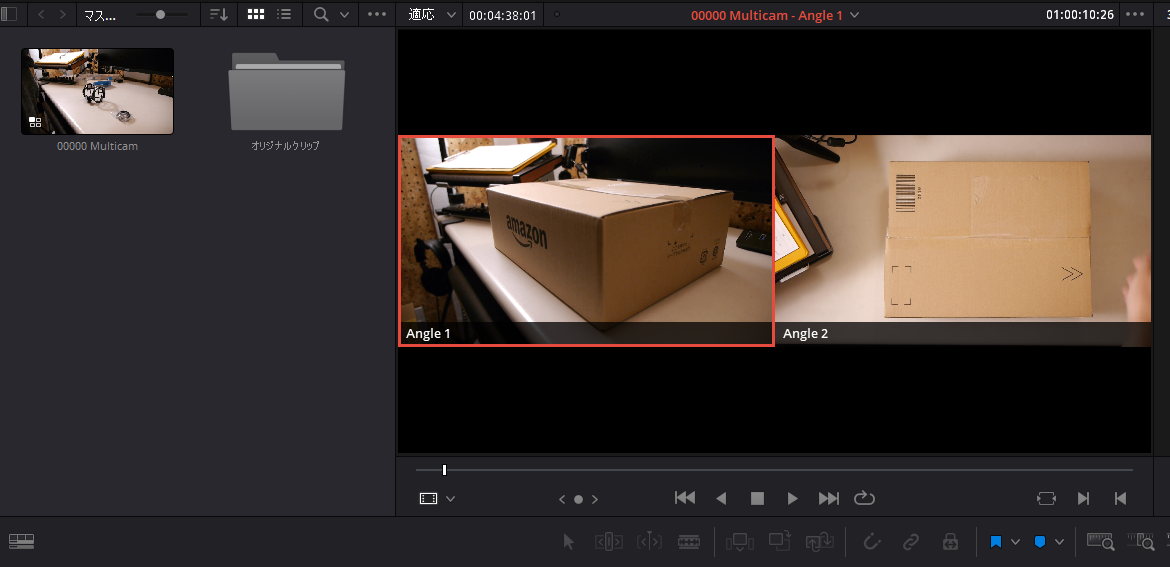This screenshot has width=1170, height=567.
Task: Jump to next angle page arrow
Action: click(x=595, y=499)
